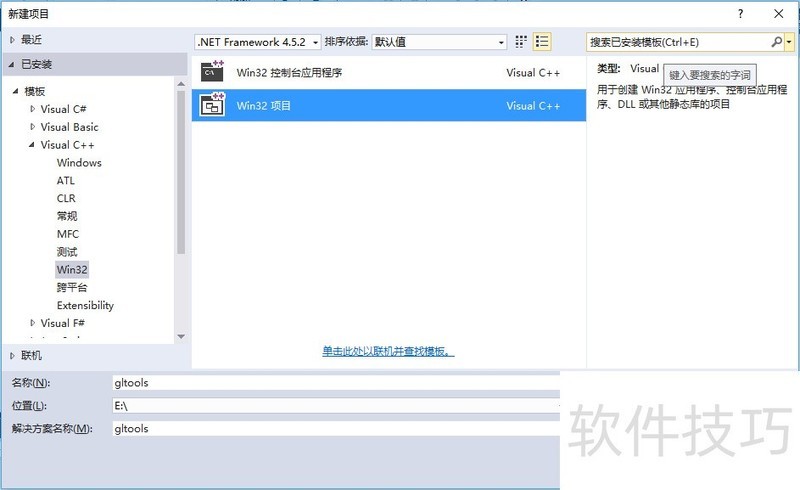Open .NET Framework 4.5.2 version dropdown
Image resolution: width=800 pixels, height=490 pixels.
[258, 42]
